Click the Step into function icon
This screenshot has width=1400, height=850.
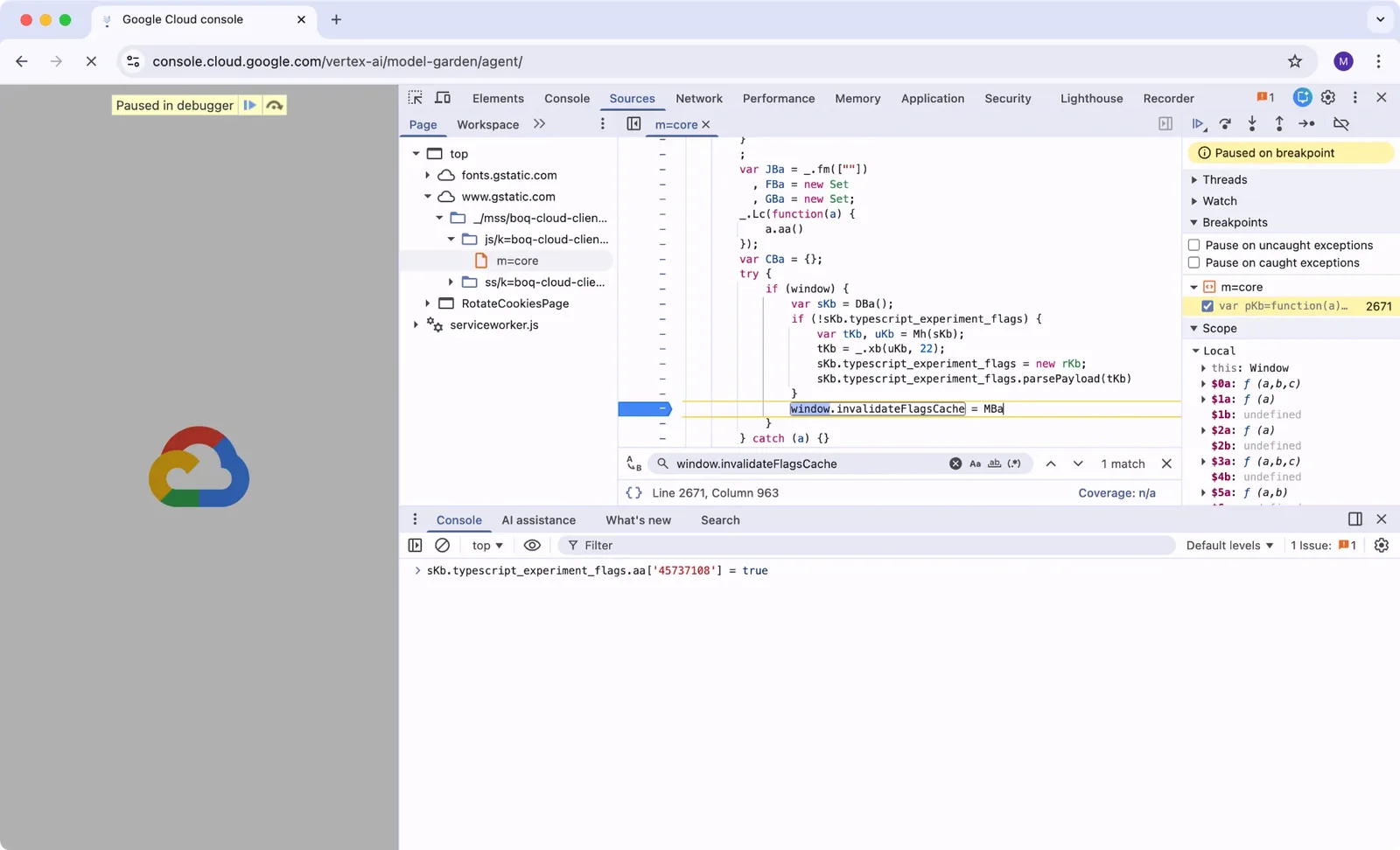click(x=1252, y=124)
